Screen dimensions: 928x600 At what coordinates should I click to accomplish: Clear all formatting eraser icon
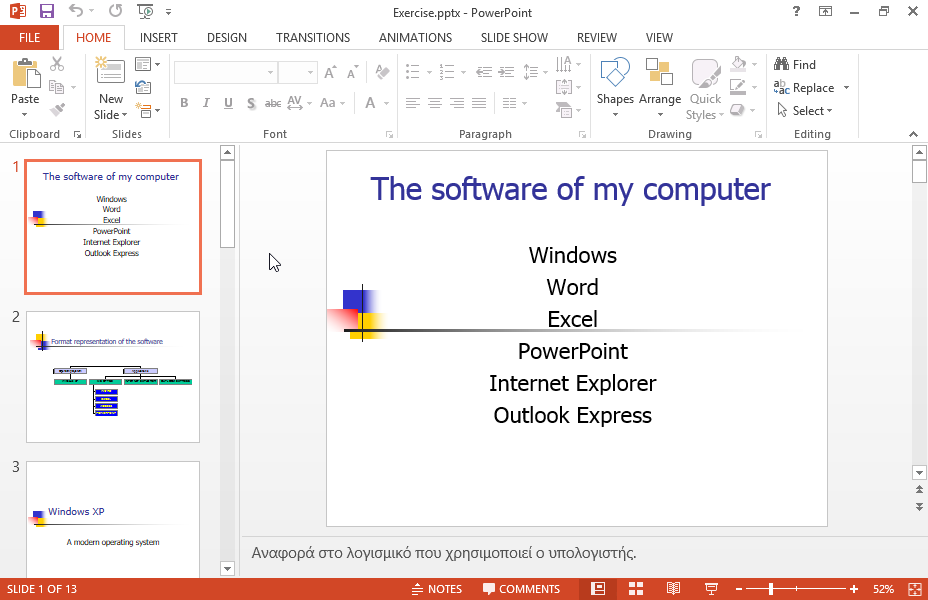382,72
